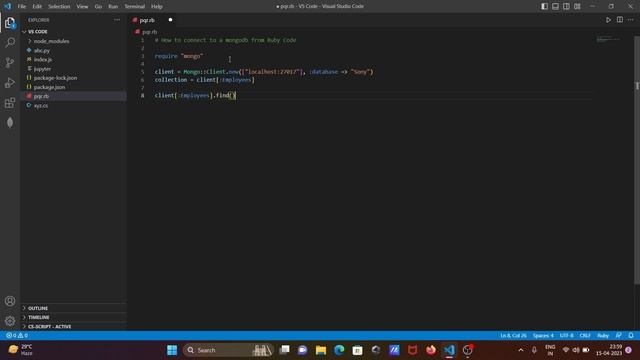Click the editor vertical scrollbar
The width and height of the screenshot is (640, 360).
pos(637,159)
